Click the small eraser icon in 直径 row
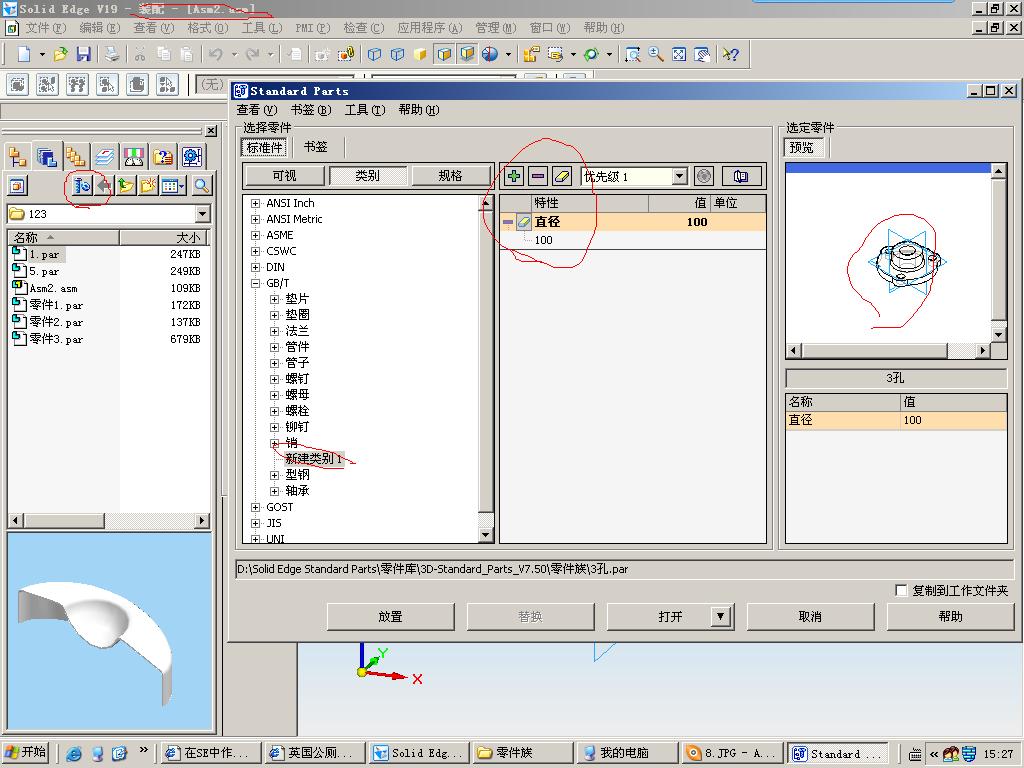This screenshot has width=1024, height=768. [x=523, y=222]
